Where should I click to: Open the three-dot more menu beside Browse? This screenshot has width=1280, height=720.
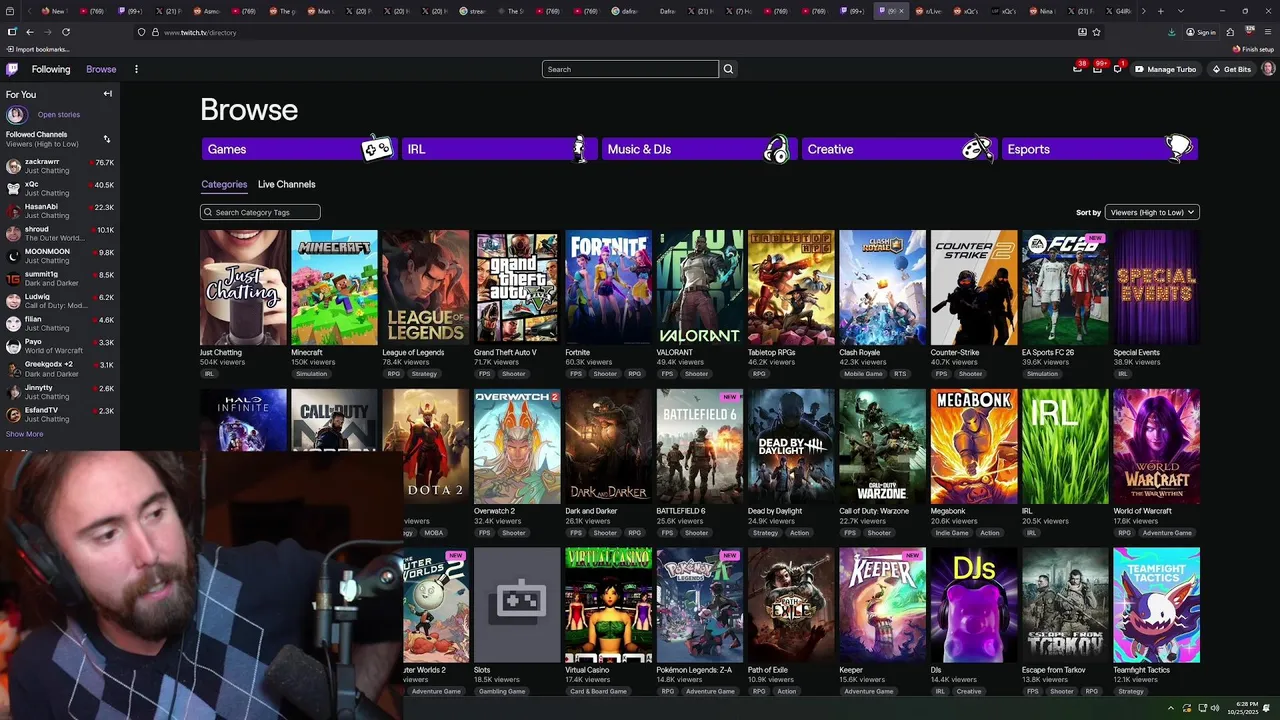[136, 69]
